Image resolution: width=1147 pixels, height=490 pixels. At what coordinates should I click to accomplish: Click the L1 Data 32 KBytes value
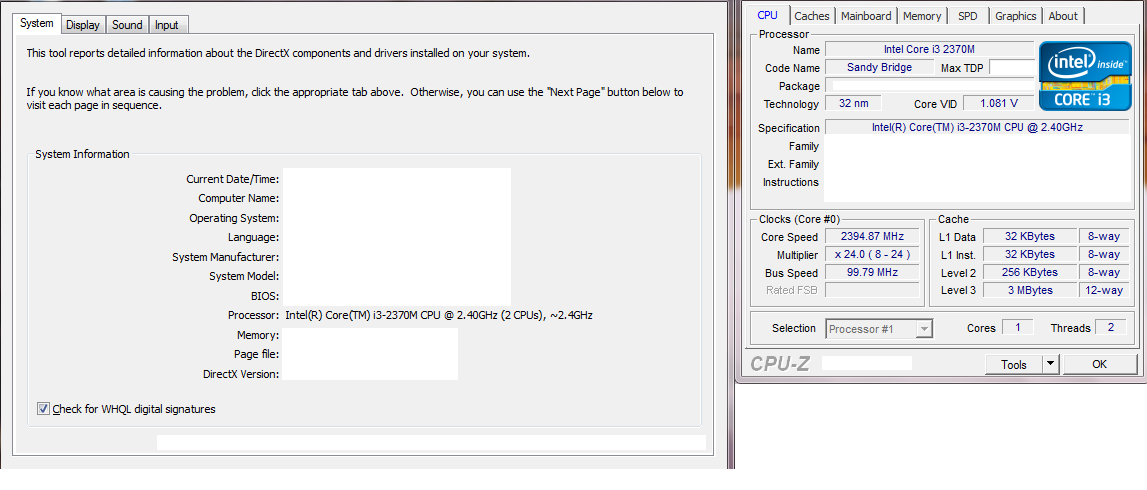click(1030, 236)
